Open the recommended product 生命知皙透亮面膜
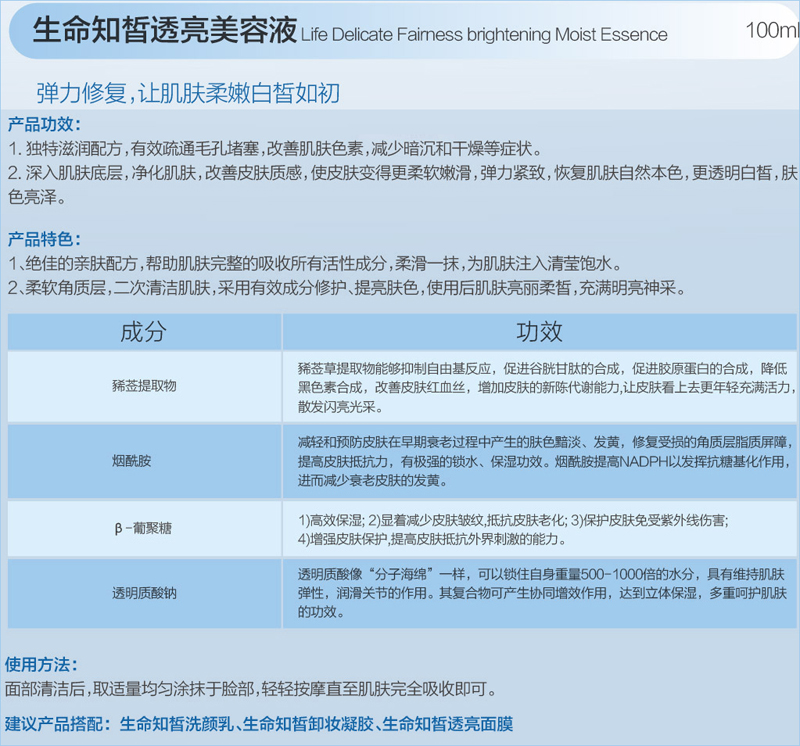The height and width of the screenshot is (746, 800). click(448, 723)
